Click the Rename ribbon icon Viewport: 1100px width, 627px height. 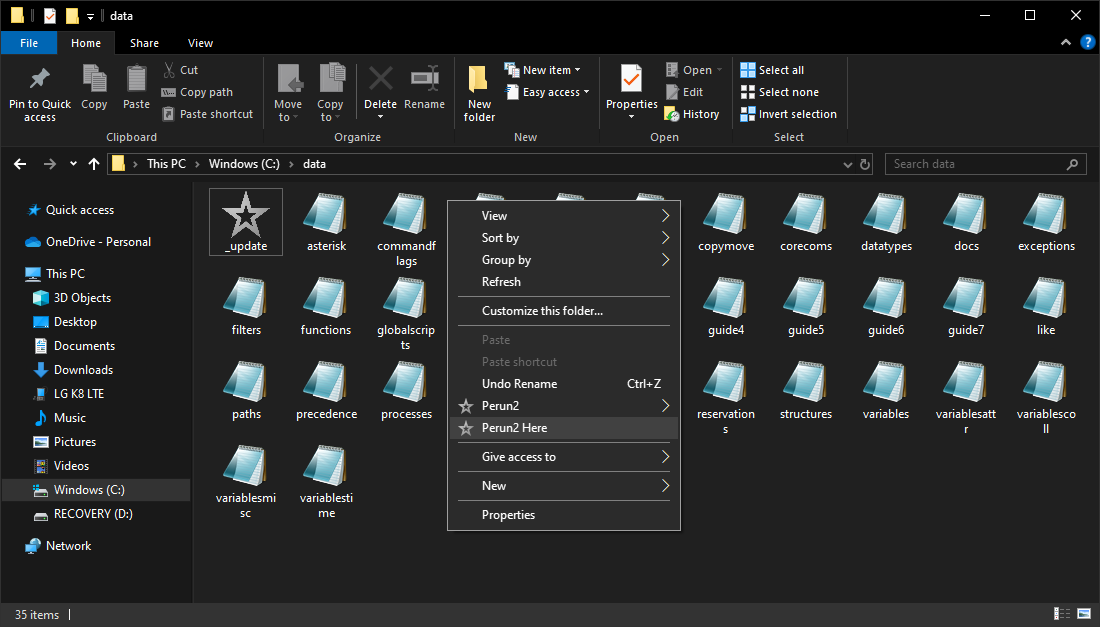(x=424, y=79)
